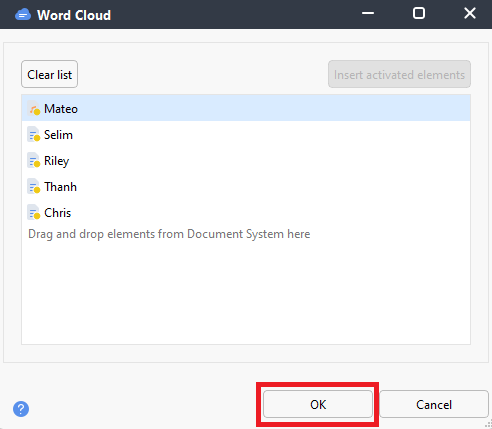This screenshot has height=429, width=492.
Task: Select the Riley document name
Action: (57, 161)
